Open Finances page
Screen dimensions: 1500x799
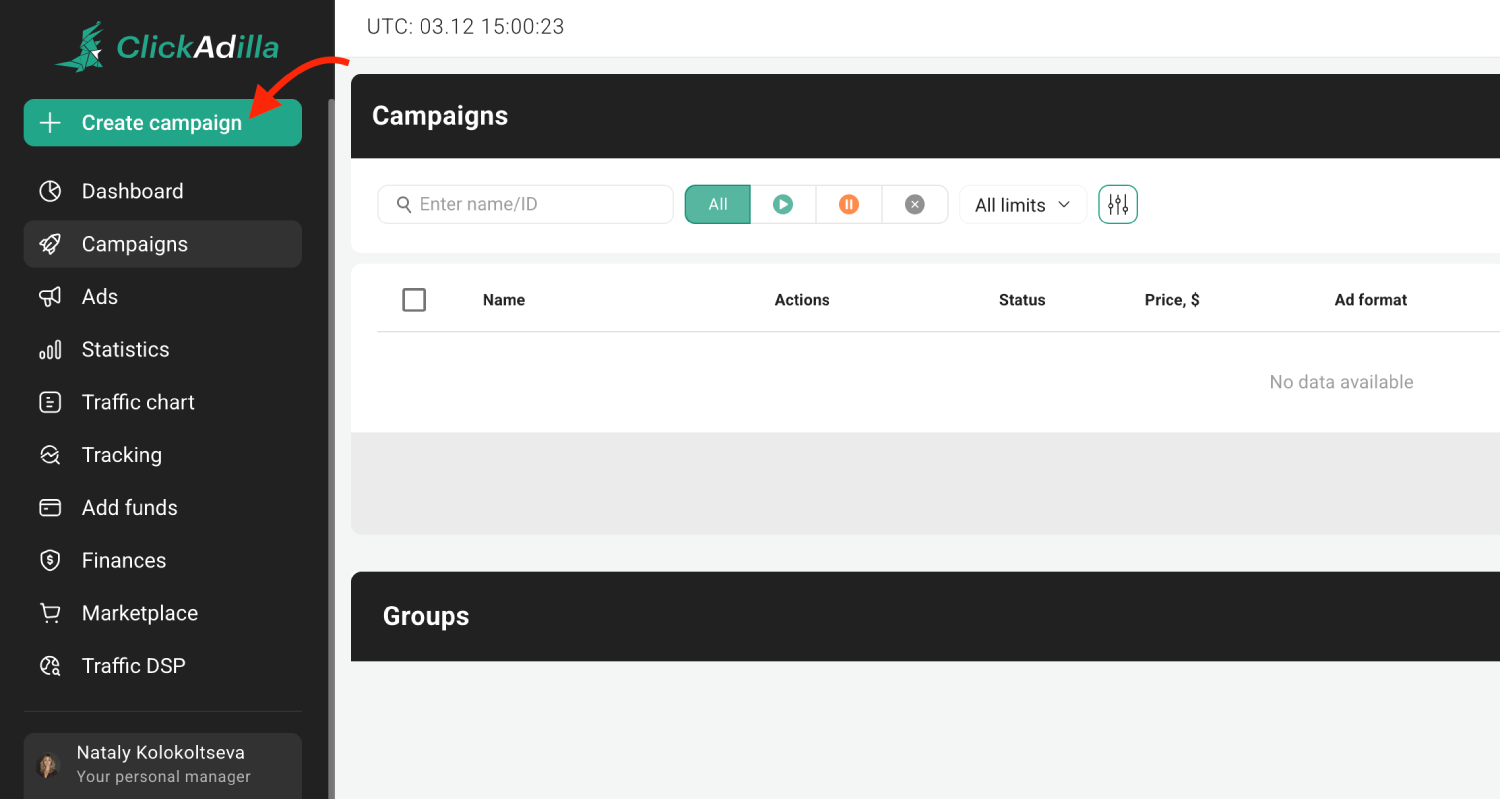(x=163, y=561)
